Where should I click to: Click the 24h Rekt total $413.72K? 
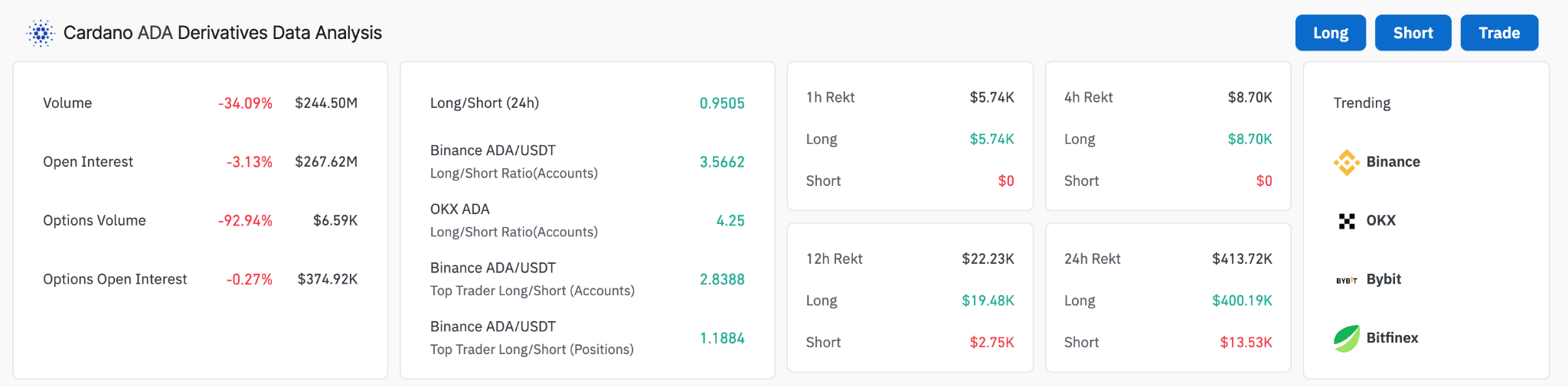click(1242, 259)
